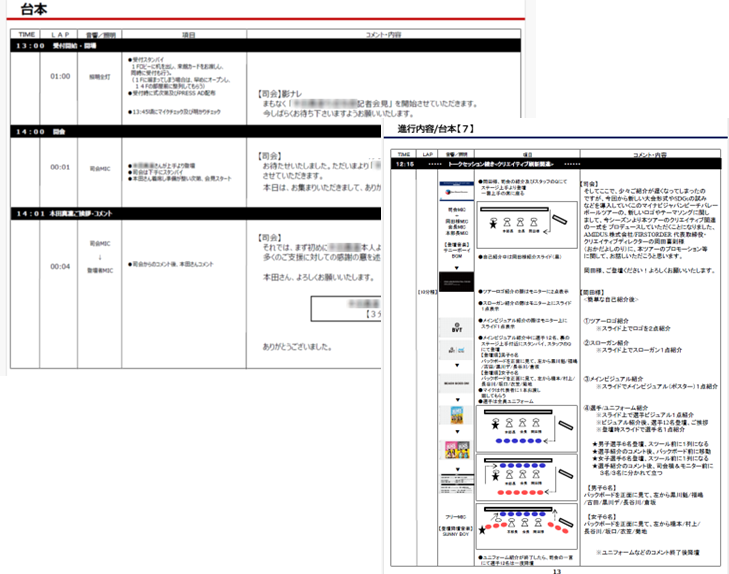Click 本田さん、よろしくお願いいたします line
Image resolution: width=729 pixels, height=574 pixels.
click(x=319, y=277)
